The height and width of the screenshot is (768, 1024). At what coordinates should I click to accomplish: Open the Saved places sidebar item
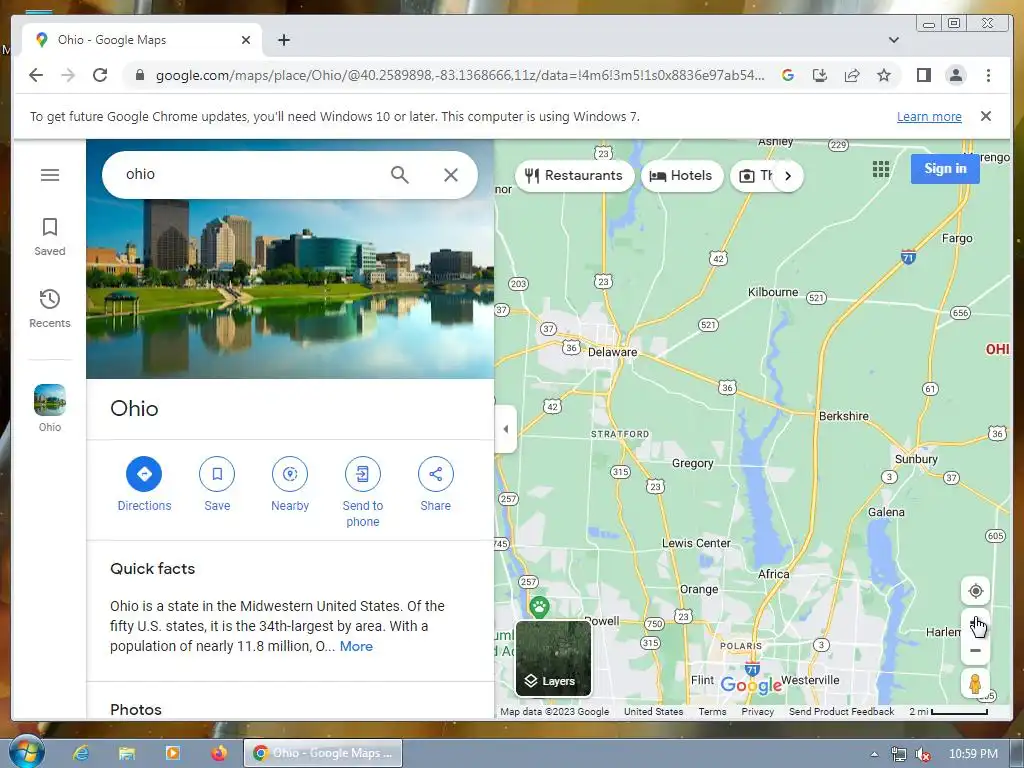click(50, 236)
